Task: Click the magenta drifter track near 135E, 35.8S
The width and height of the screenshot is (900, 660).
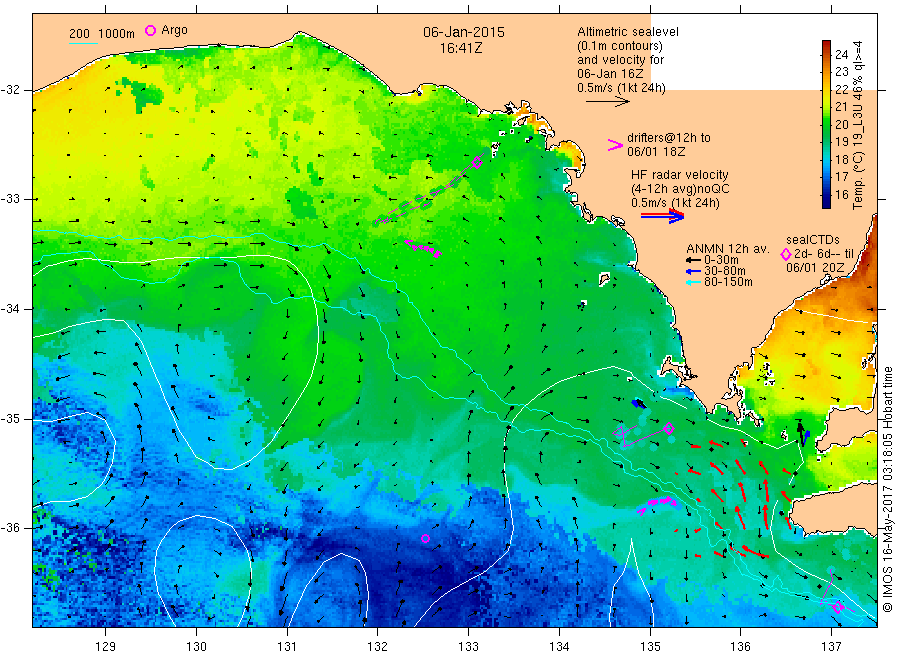Action: click(657, 504)
